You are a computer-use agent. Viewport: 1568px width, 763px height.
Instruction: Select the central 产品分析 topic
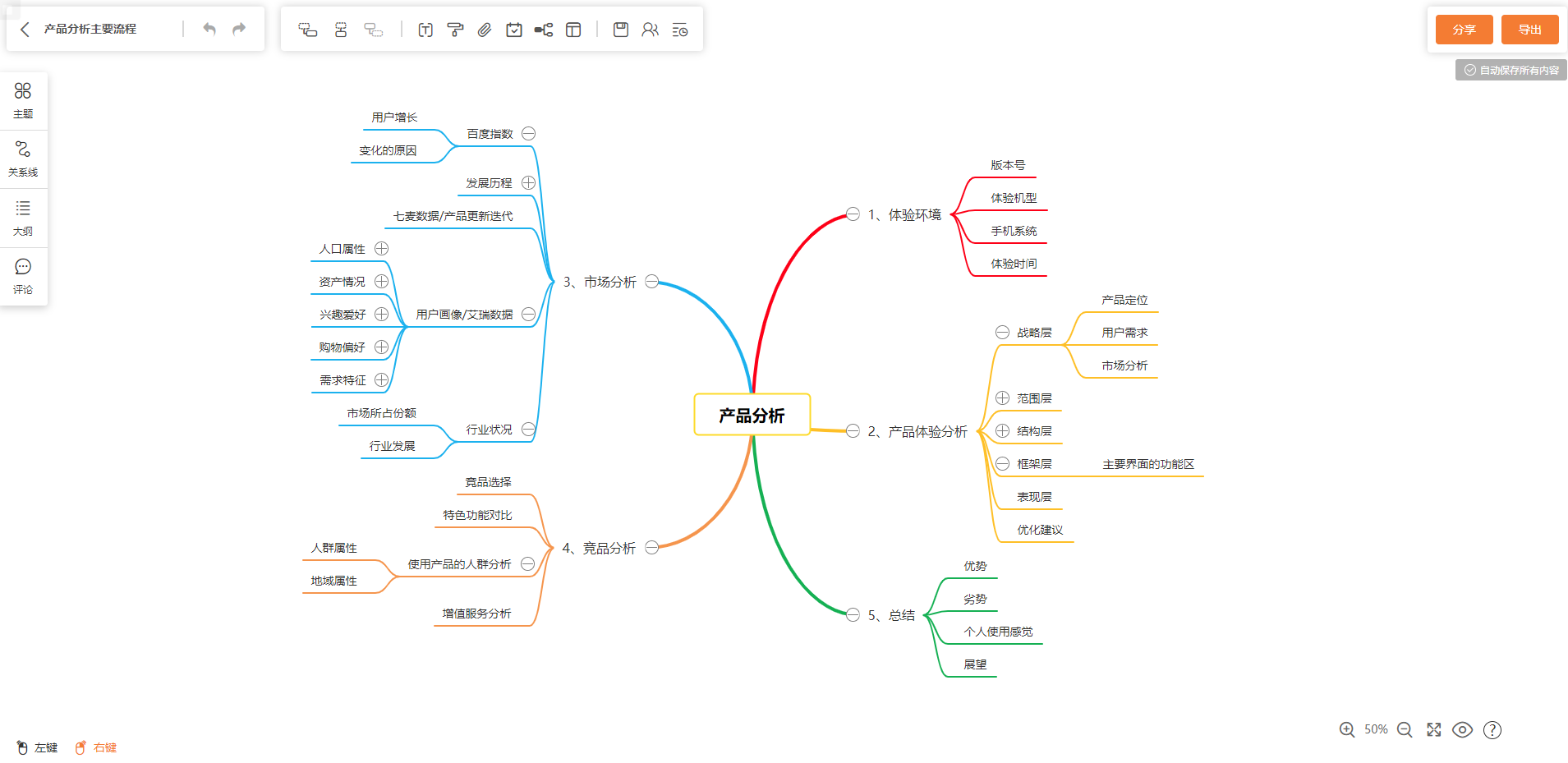[x=752, y=415]
